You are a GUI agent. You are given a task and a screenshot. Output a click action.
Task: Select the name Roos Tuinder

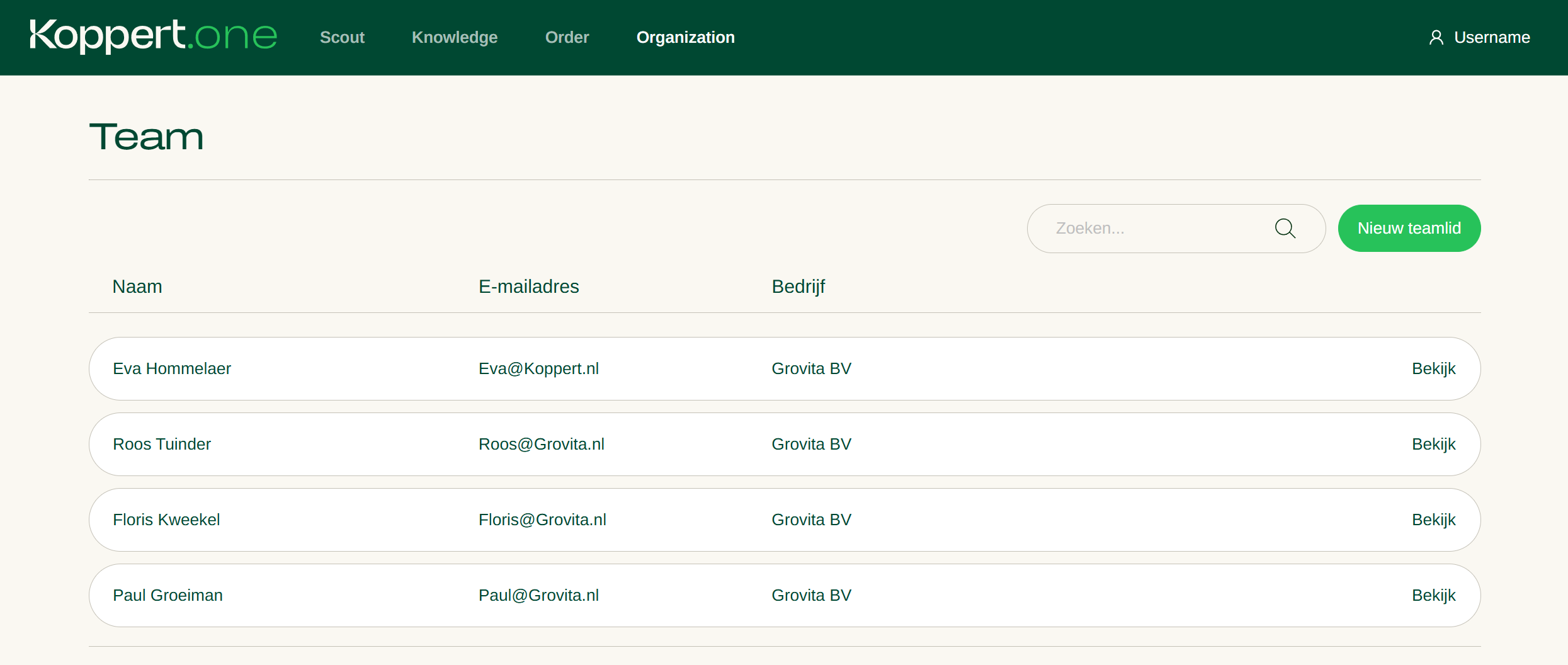click(x=162, y=444)
